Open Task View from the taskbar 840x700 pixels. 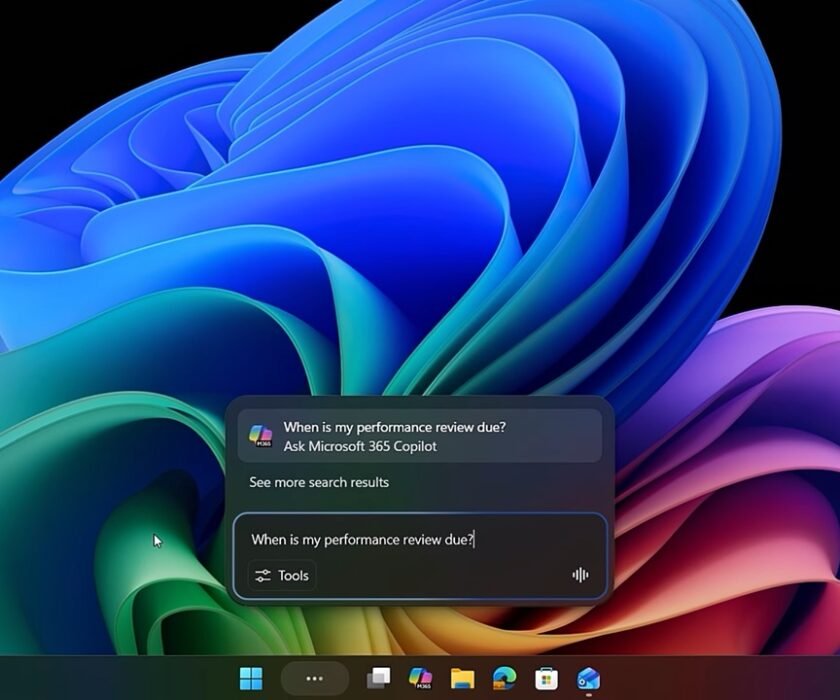tap(376, 678)
